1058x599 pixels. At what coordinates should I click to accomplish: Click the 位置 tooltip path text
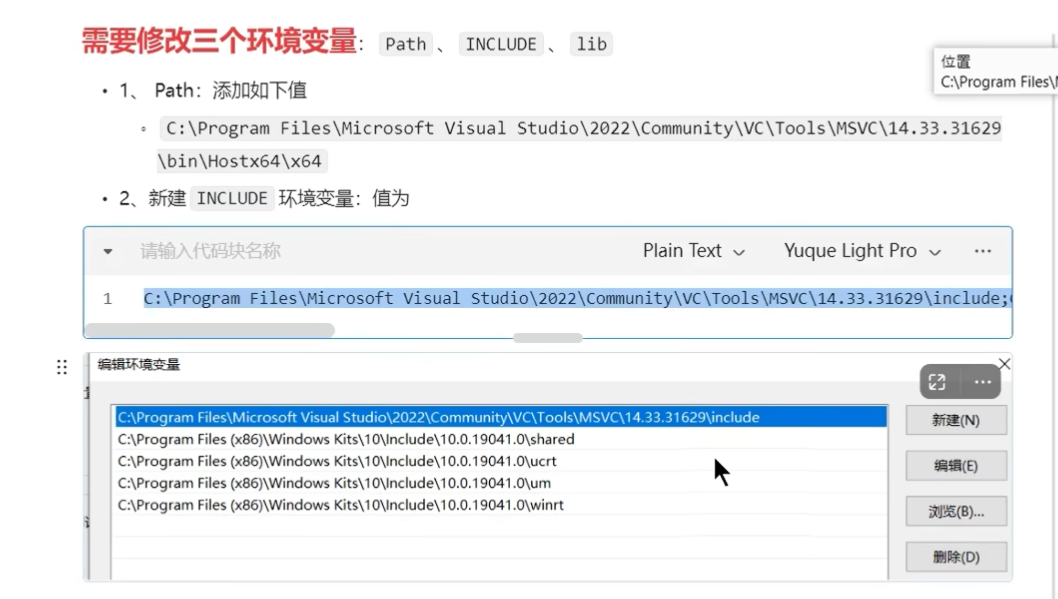(999, 82)
